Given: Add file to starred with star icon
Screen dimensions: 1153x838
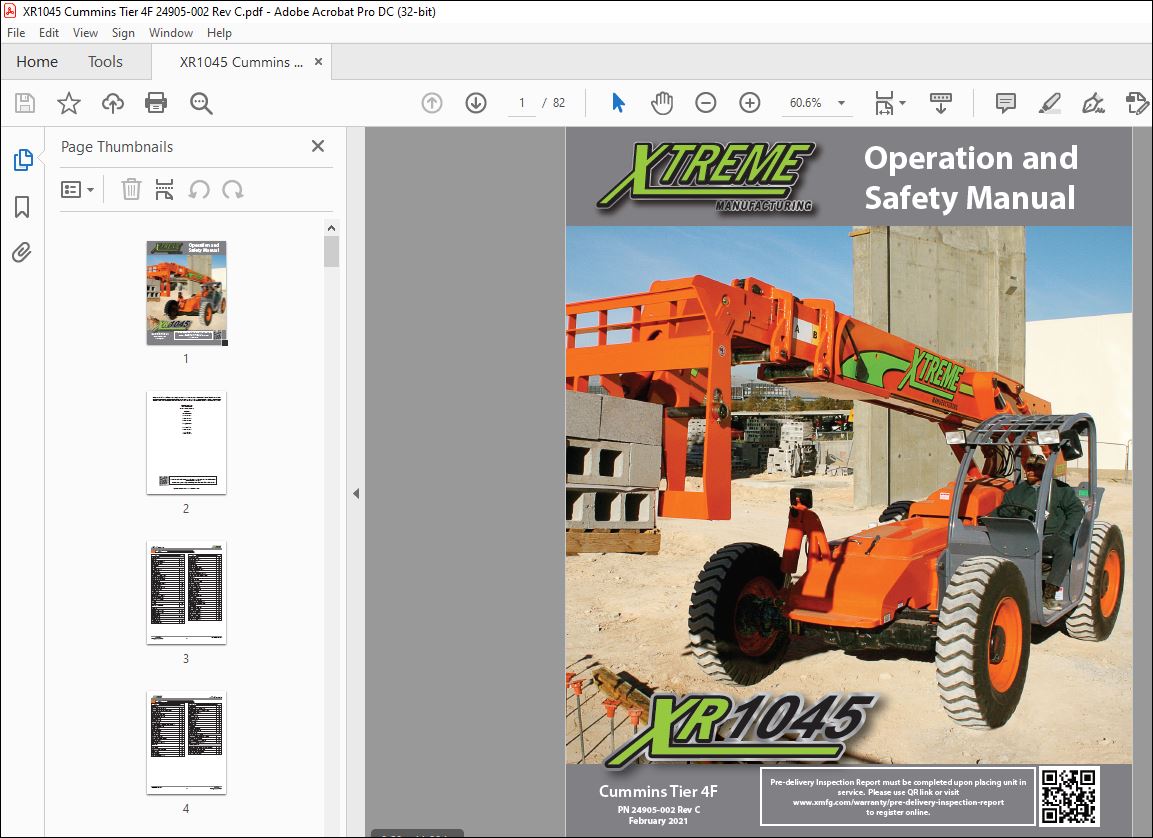Looking at the screenshot, I should point(68,103).
